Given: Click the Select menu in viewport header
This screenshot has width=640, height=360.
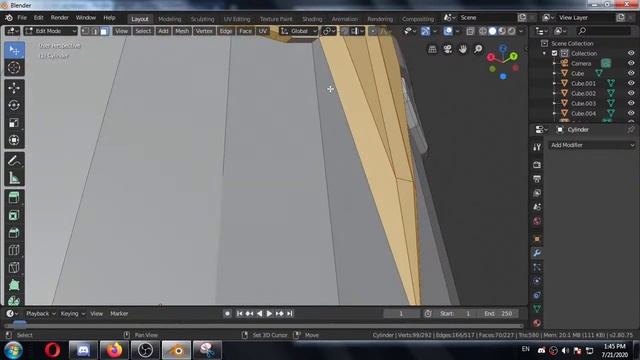Looking at the screenshot, I should (143, 31).
